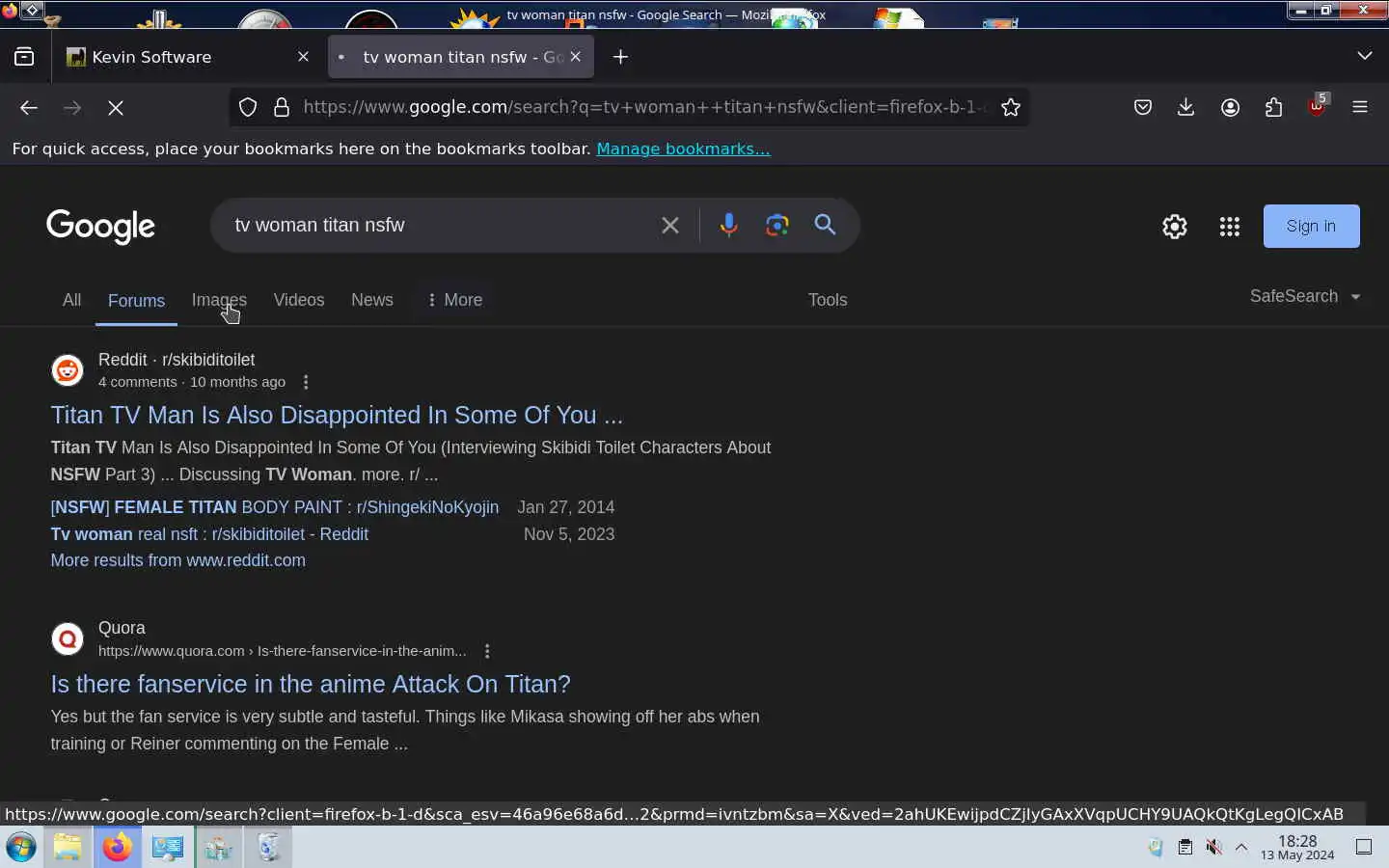This screenshot has width=1389, height=868.
Task: Go to Google homepage via logo
Action: pyautogui.click(x=100, y=226)
